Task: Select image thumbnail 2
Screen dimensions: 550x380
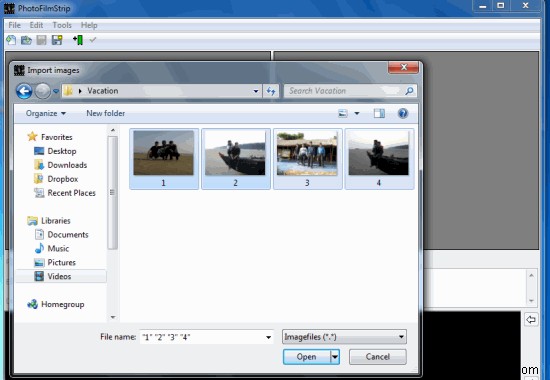Action: click(x=236, y=159)
